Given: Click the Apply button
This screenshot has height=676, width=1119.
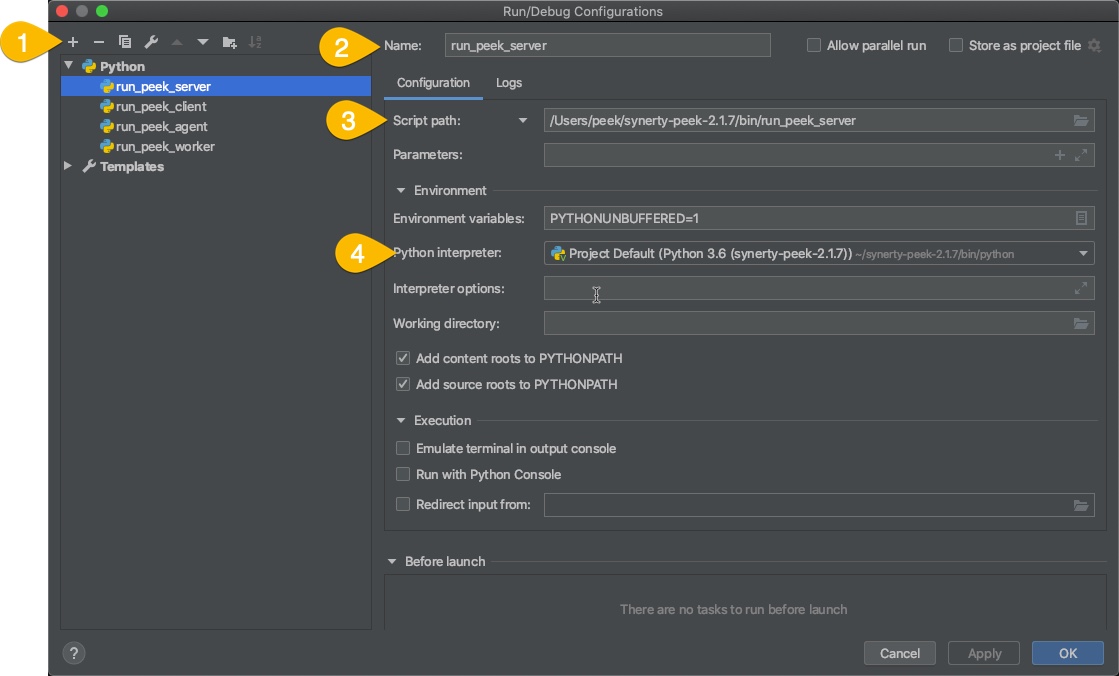Looking at the screenshot, I should pyautogui.click(x=984, y=653).
